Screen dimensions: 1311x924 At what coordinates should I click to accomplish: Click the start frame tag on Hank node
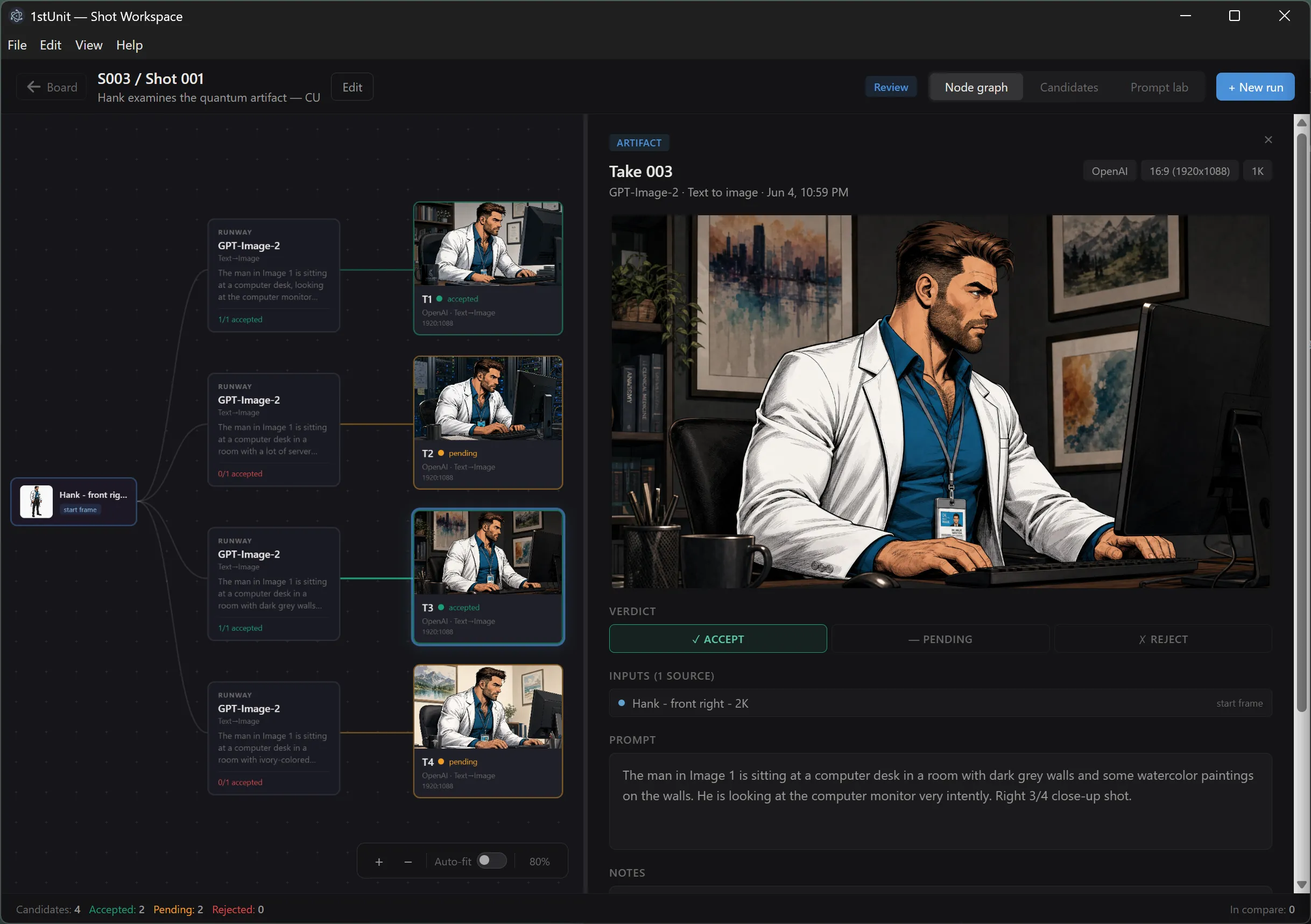point(80,510)
